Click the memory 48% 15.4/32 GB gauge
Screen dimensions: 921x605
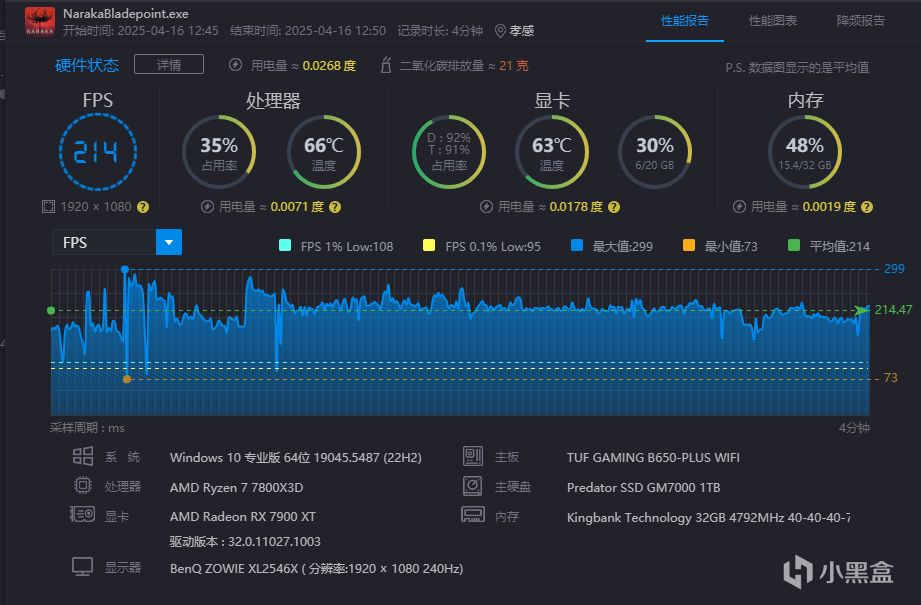tap(805, 152)
